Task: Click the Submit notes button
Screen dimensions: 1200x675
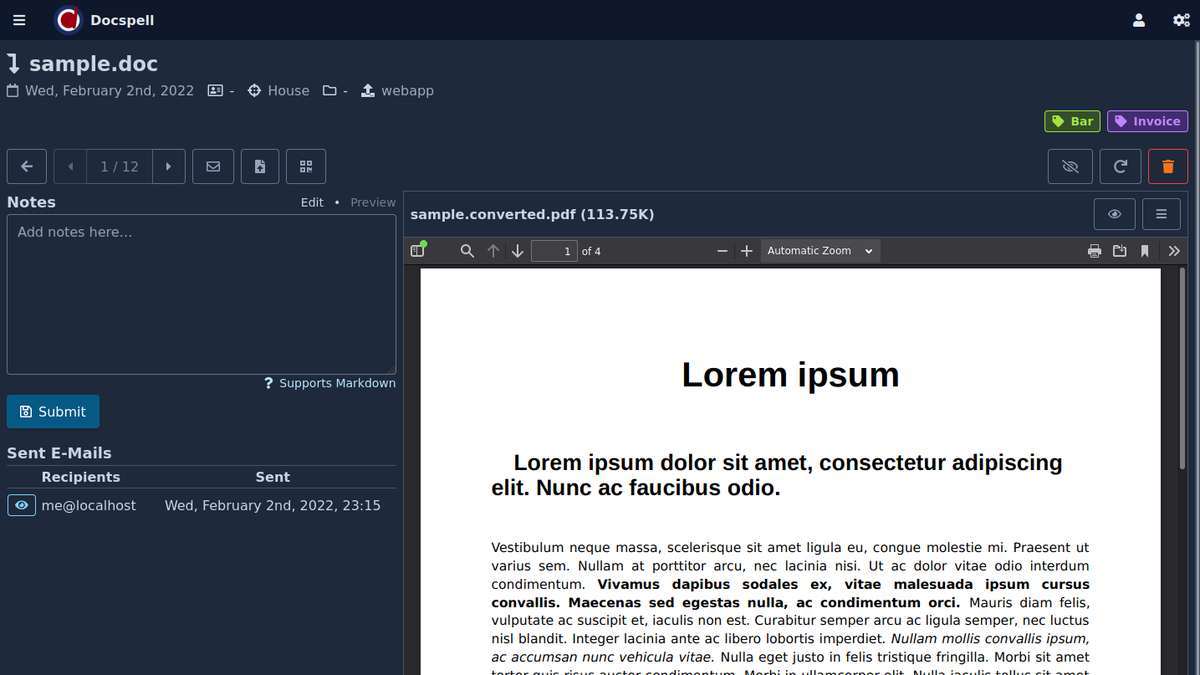Action: coord(53,412)
